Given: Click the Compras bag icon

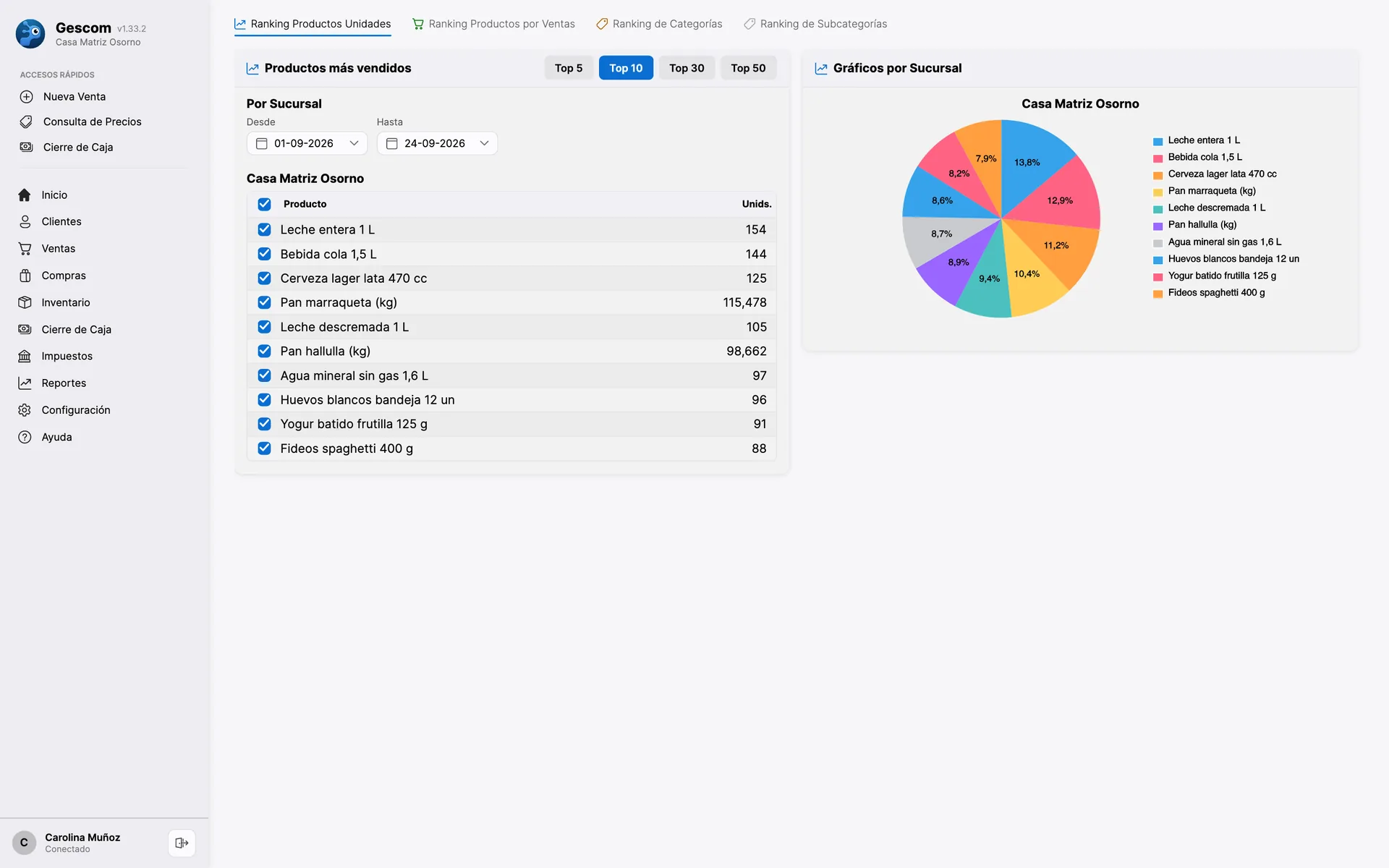Looking at the screenshot, I should (25, 276).
